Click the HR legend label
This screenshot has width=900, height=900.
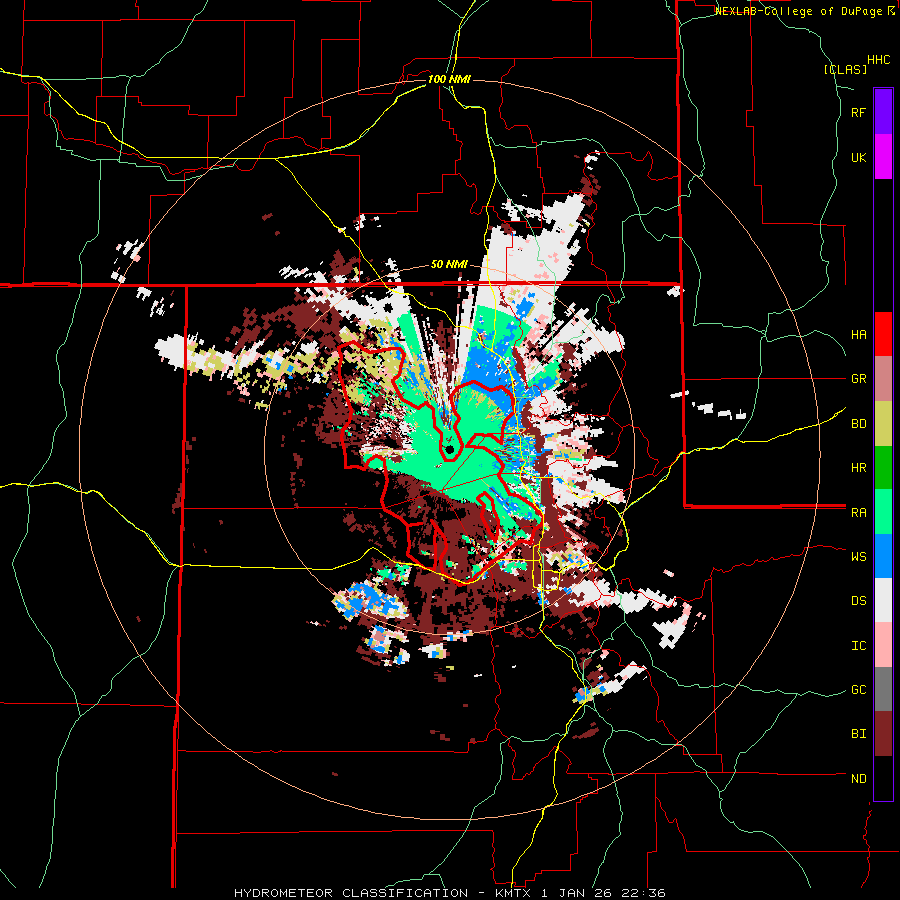(x=859, y=468)
